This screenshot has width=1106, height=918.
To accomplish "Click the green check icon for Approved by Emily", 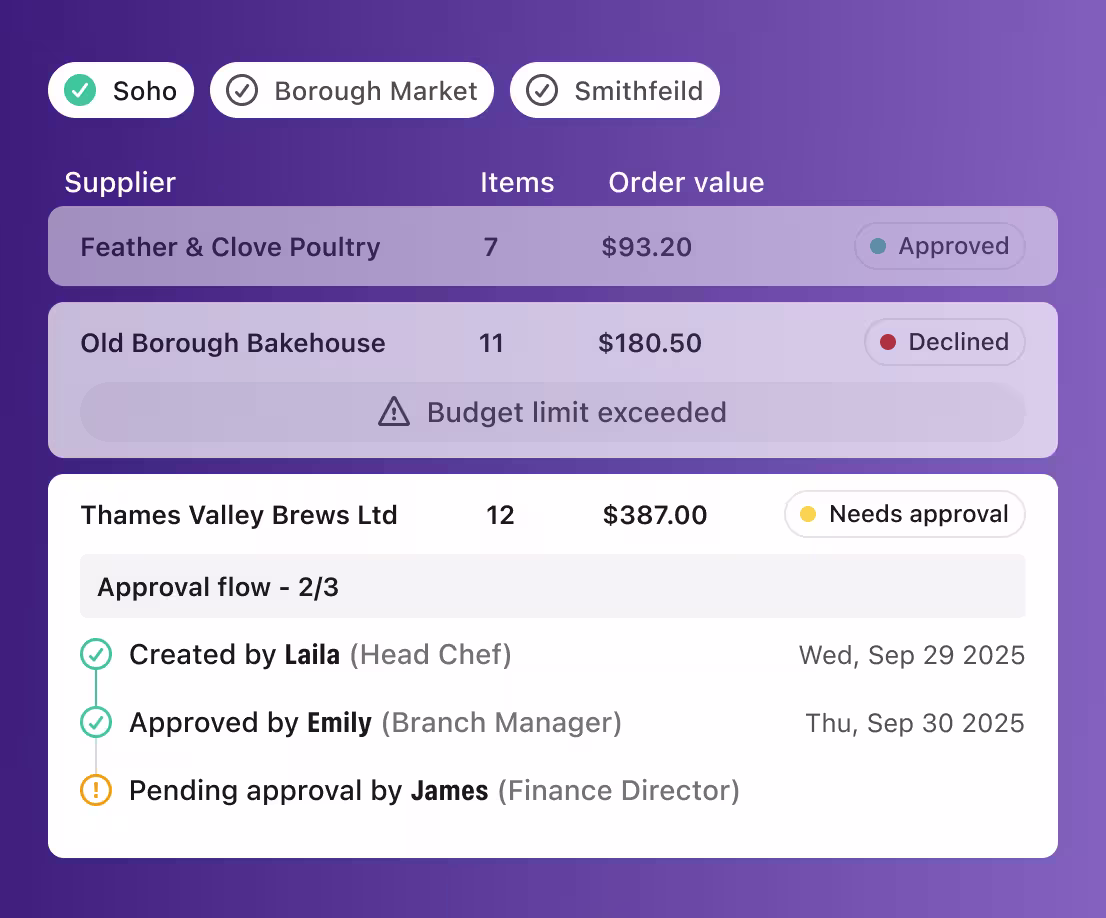I will coord(96,722).
